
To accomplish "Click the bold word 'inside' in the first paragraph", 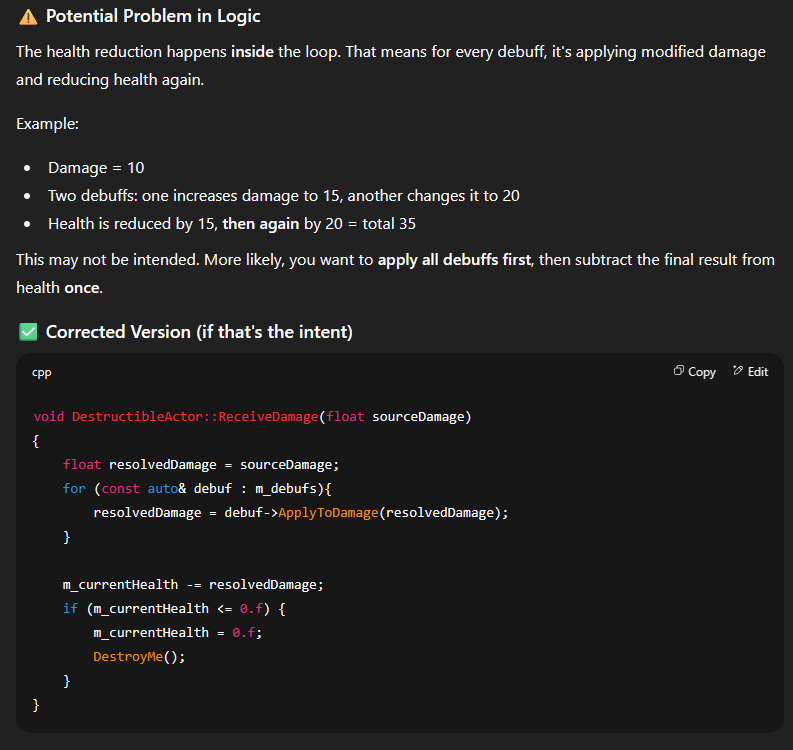I will pos(252,52).
